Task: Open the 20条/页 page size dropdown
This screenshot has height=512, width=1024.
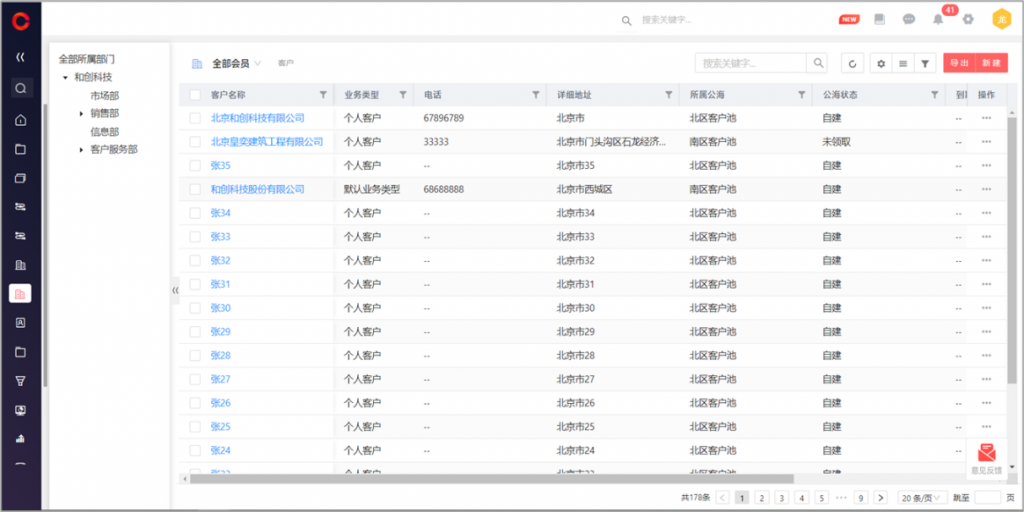Action: pyautogui.click(x=920, y=497)
